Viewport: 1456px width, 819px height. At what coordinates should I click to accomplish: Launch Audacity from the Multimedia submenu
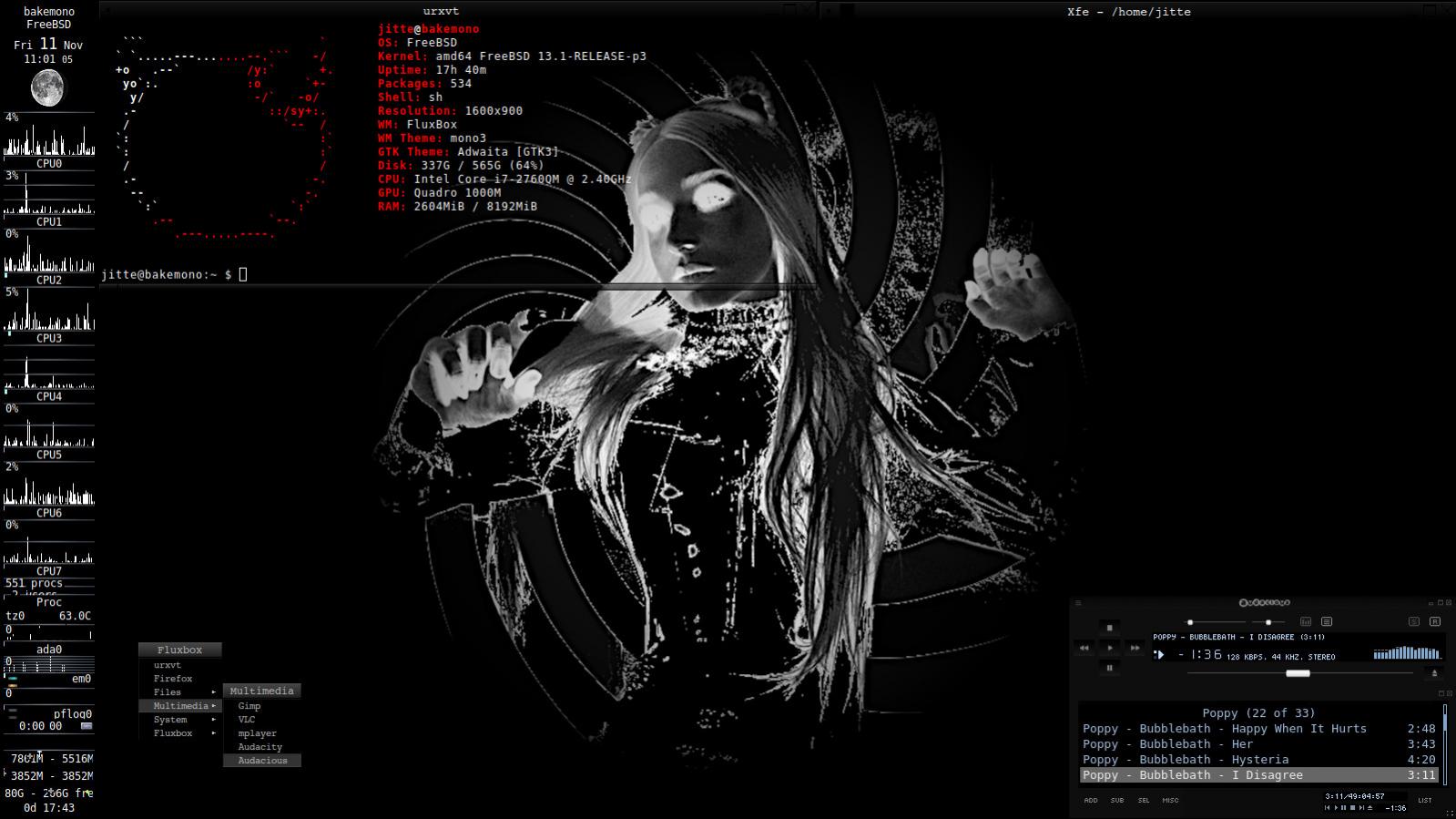point(262,747)
